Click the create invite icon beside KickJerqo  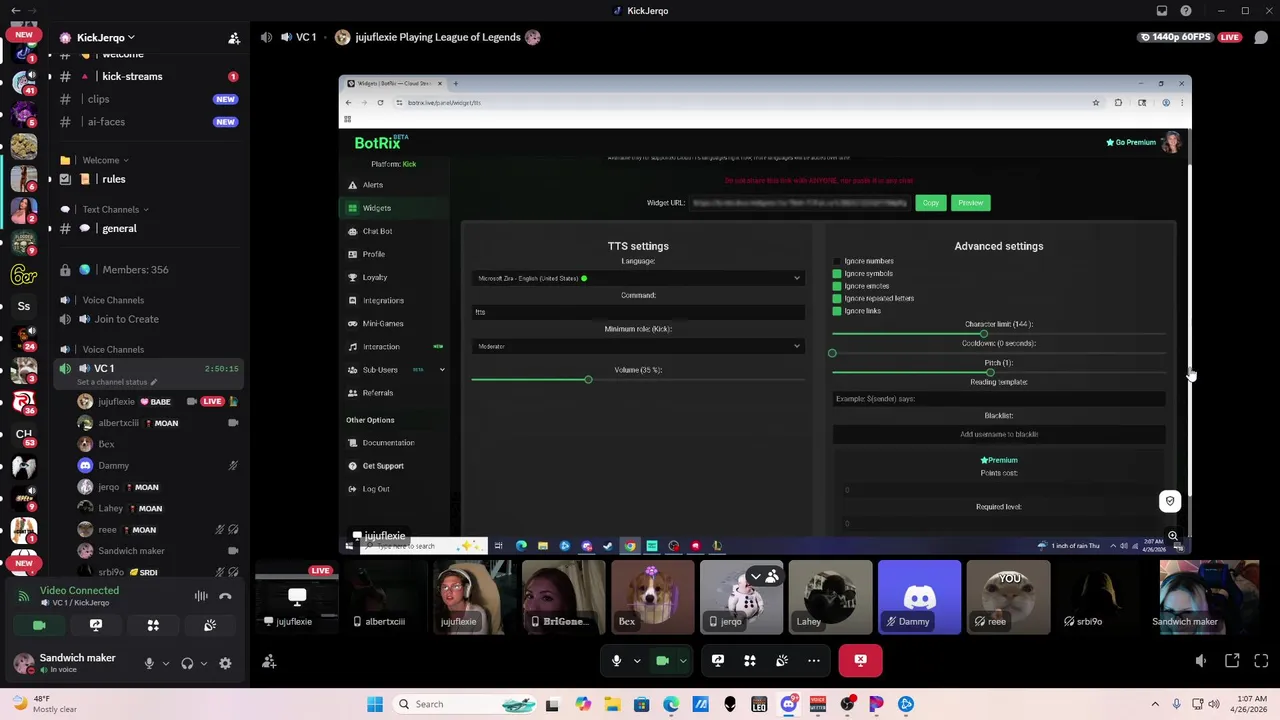(234, 38)
